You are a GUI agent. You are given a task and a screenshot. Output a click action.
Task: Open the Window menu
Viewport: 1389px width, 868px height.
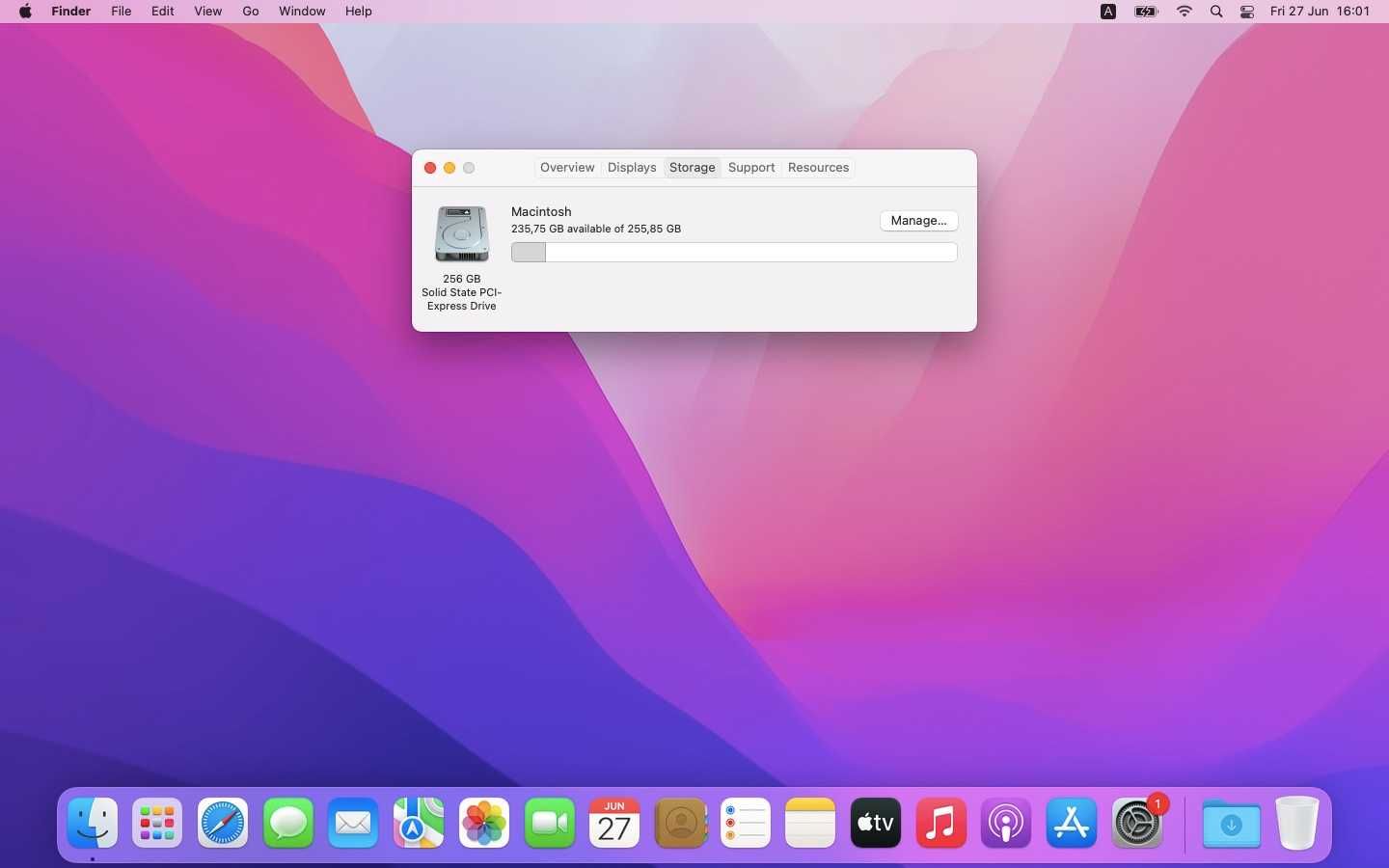click(x=302, y=12)
